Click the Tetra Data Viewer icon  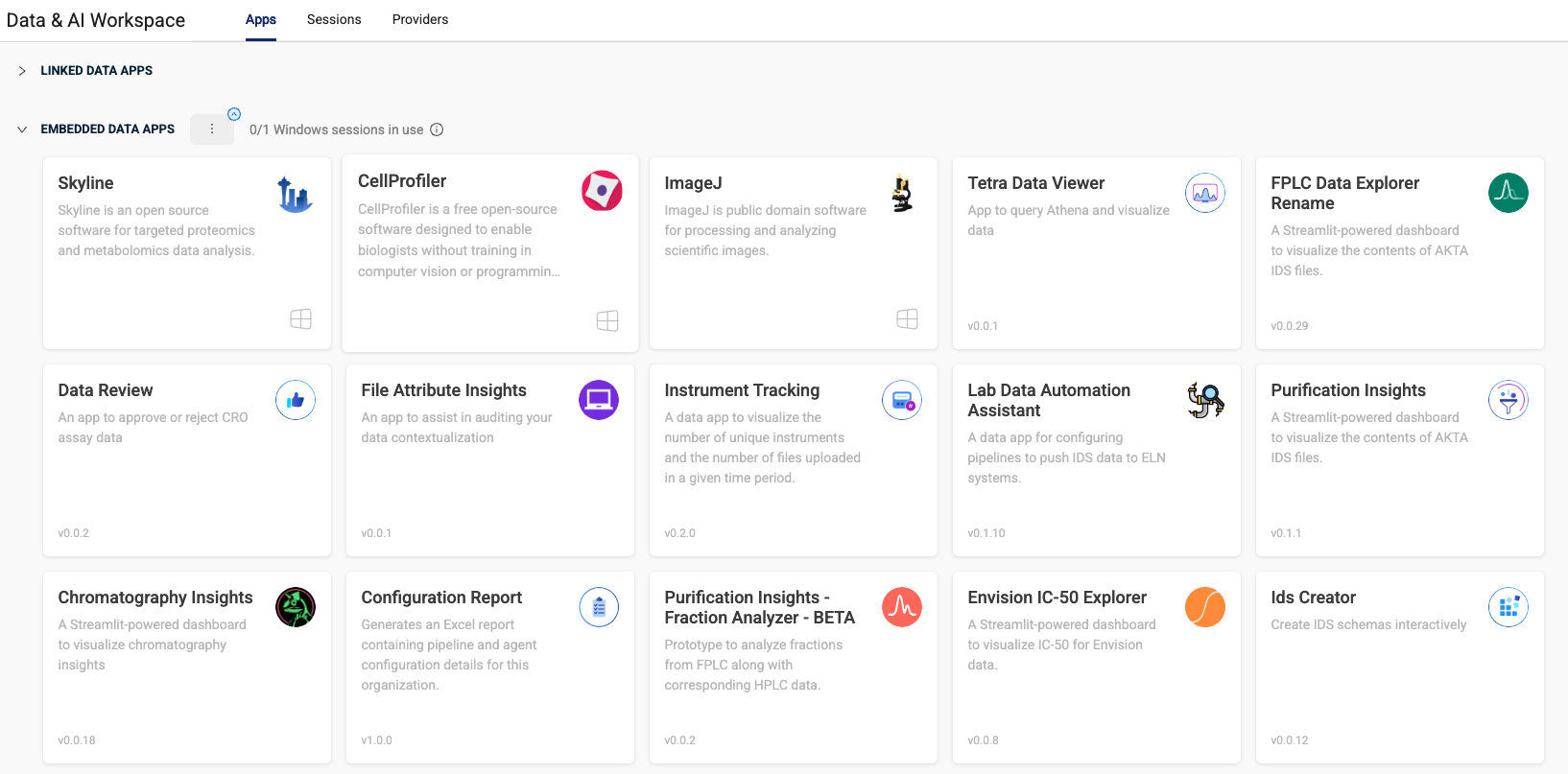pos(1205,193)
